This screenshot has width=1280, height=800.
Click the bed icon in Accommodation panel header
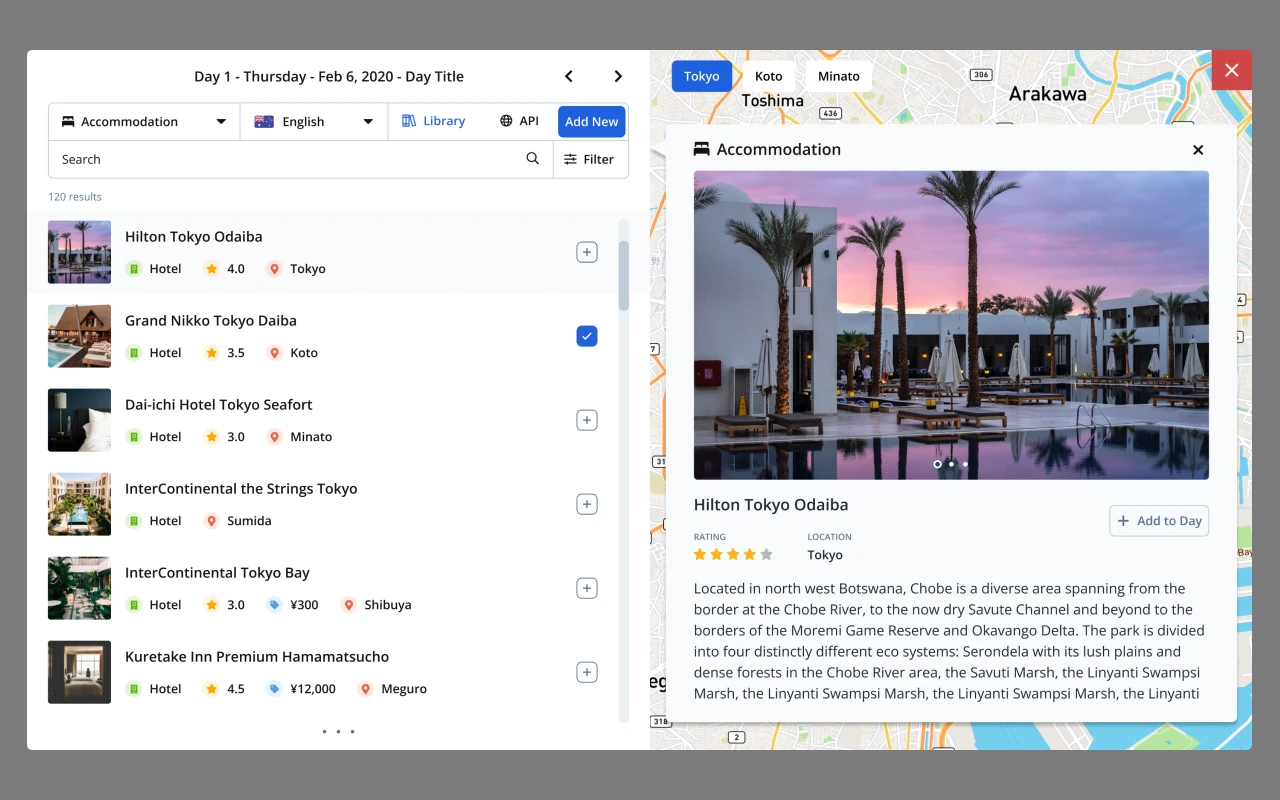tap(702, 149)
